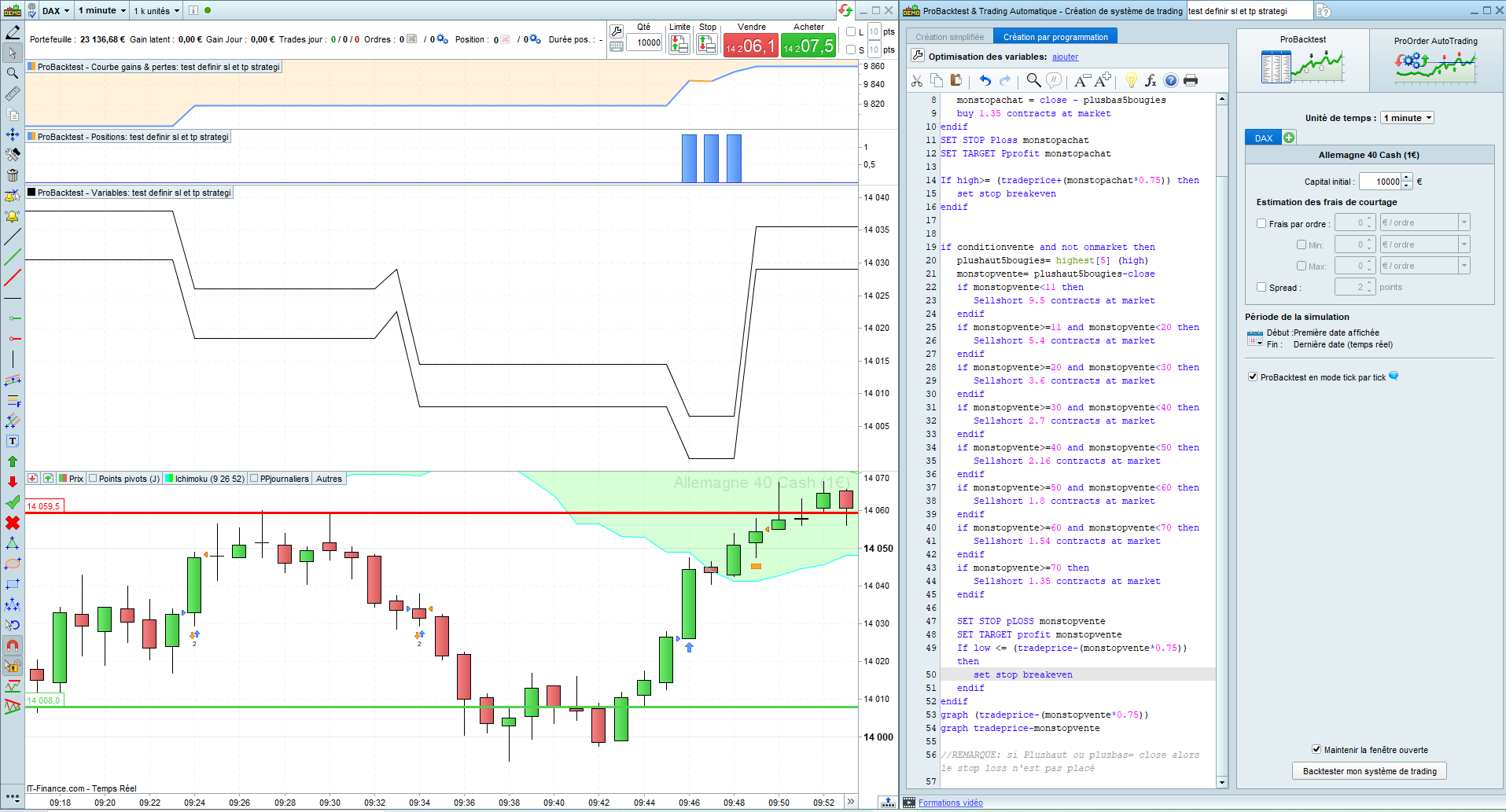Viewport: 1506px width, 812px height.
Task: Enable Points pivots (J) indicator checkbox
Action: 93,478
